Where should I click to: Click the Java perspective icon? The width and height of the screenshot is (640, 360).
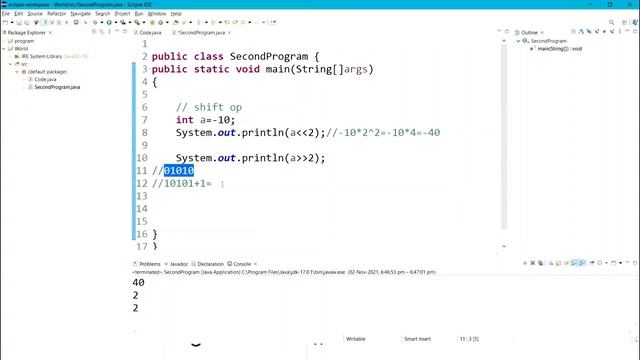tap(635, 22)
